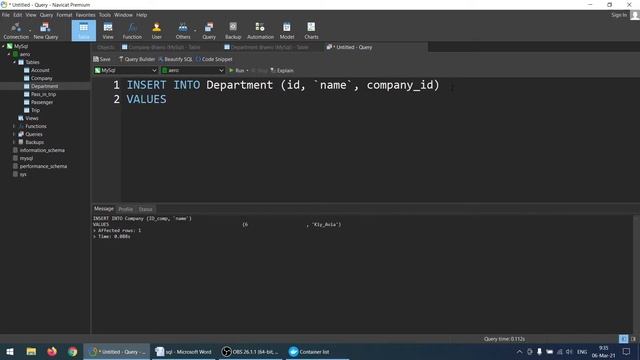640x360 pixels.
Task: Select the Trip table
Action: tap(36, 110)
